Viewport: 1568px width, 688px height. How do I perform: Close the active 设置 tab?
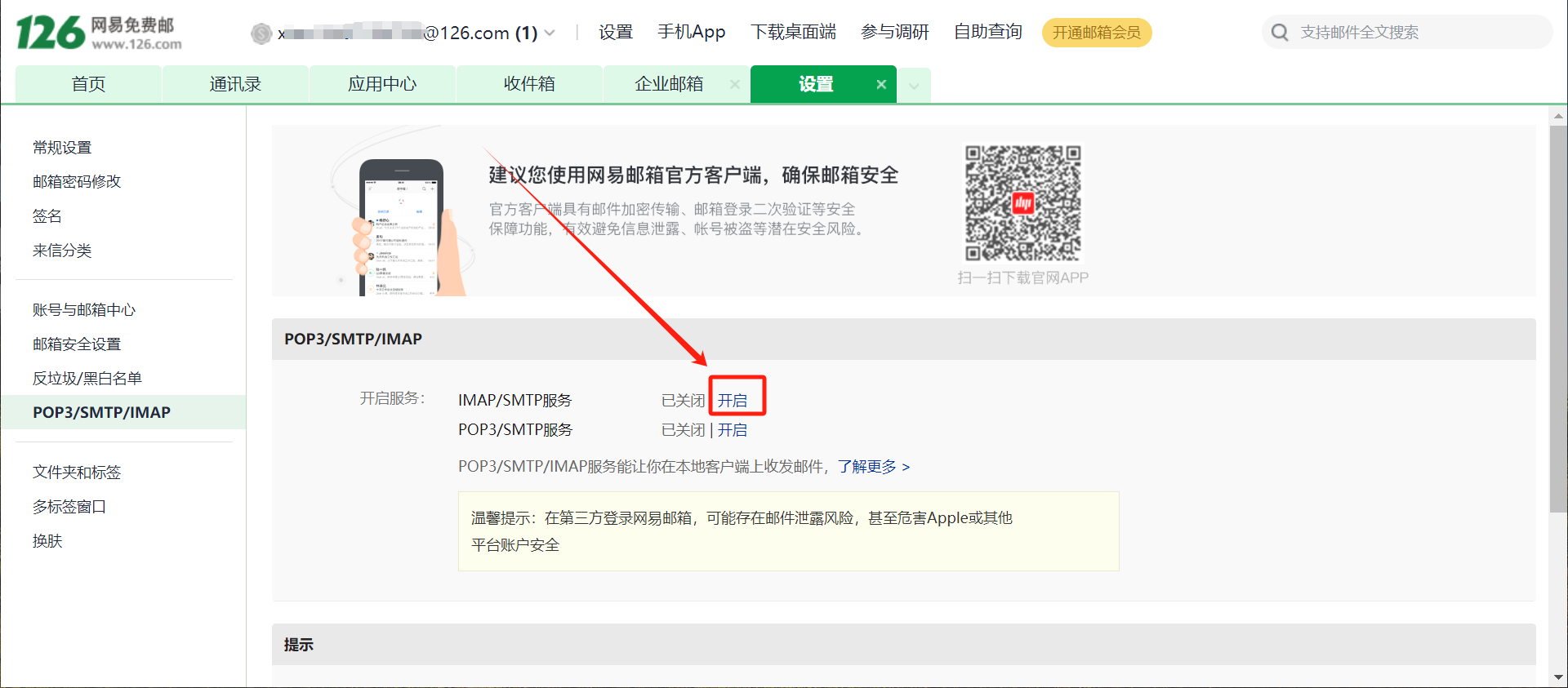point(881,84)
